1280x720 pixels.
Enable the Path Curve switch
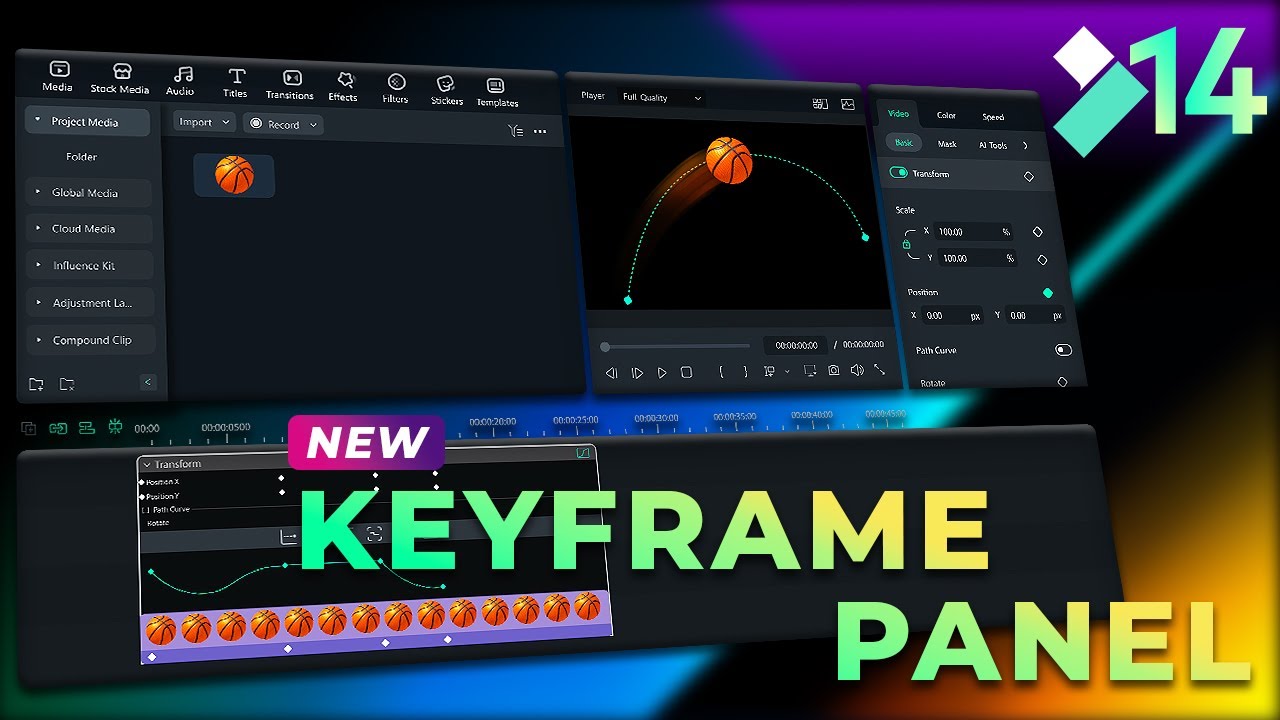tap(1063, 350)
